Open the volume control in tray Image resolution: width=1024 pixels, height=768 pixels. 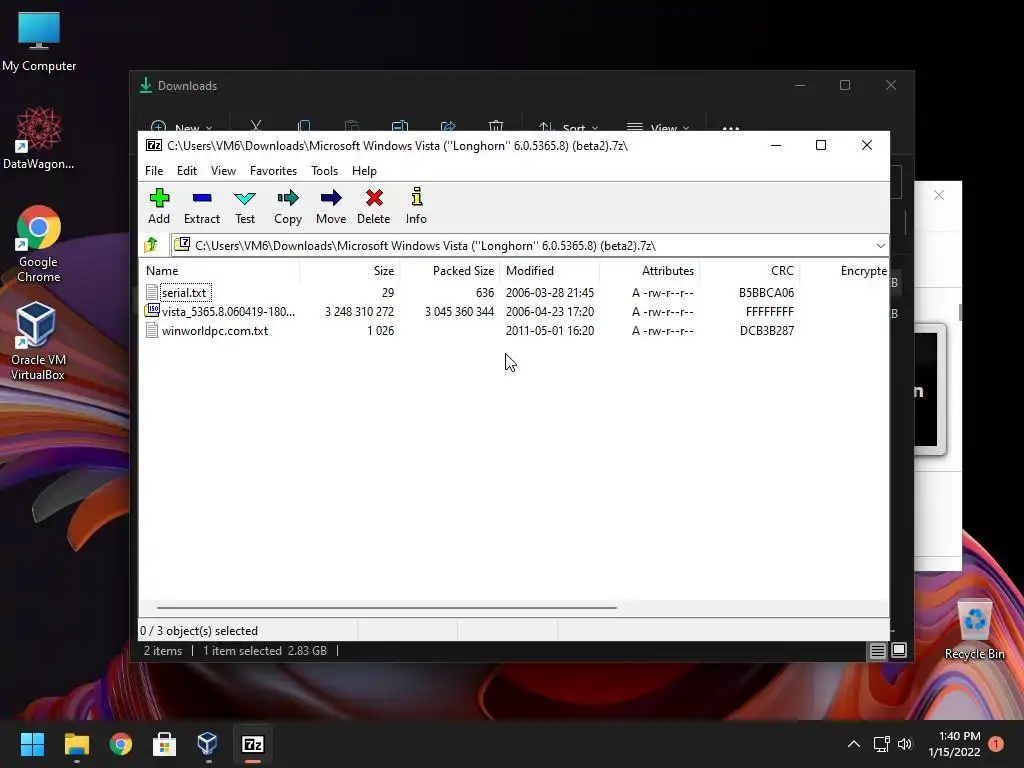[904, 744]
